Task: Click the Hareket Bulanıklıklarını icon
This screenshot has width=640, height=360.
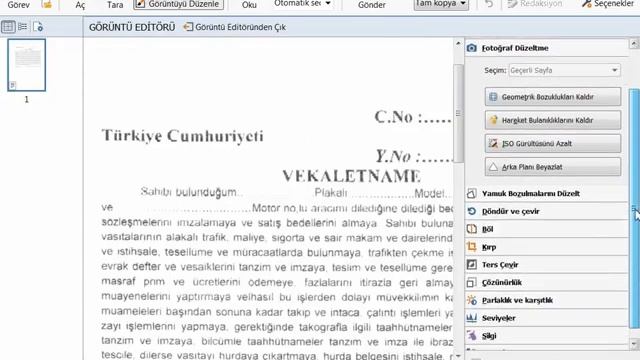Action: 493,120
